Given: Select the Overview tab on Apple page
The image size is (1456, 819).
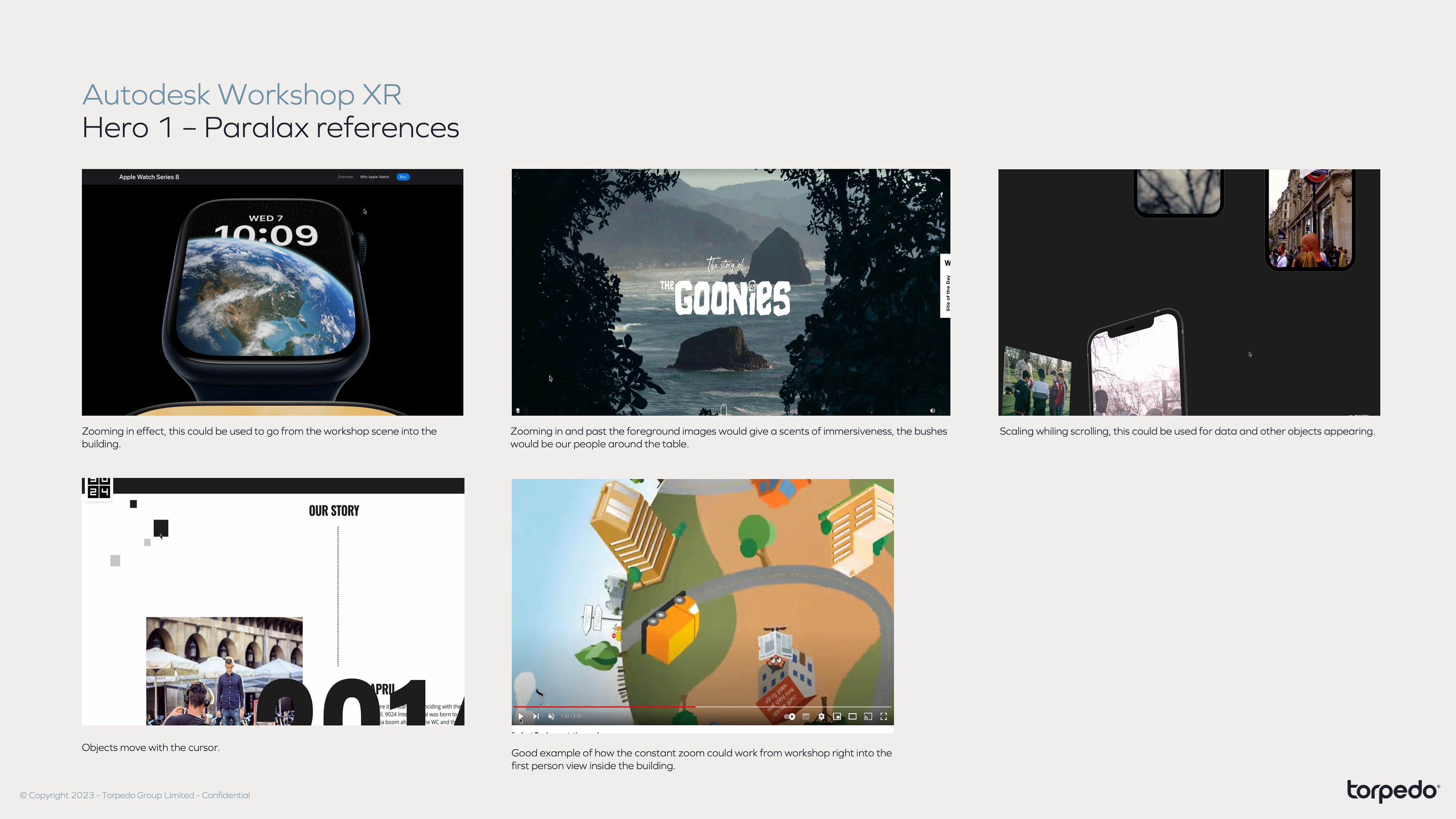Looking at the screenshot, I should point(345,177).
